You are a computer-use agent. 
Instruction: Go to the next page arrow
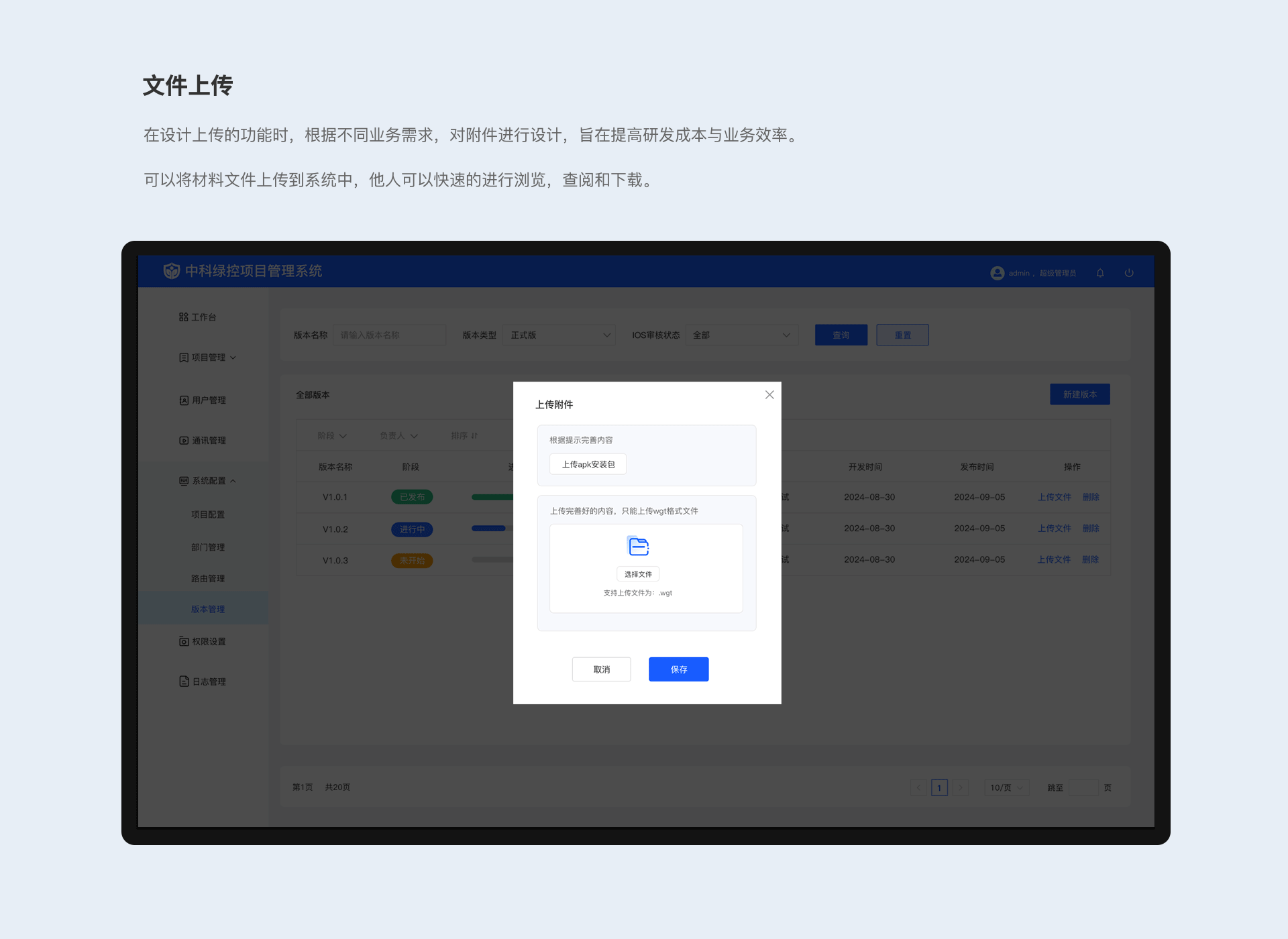coord(961,787)
